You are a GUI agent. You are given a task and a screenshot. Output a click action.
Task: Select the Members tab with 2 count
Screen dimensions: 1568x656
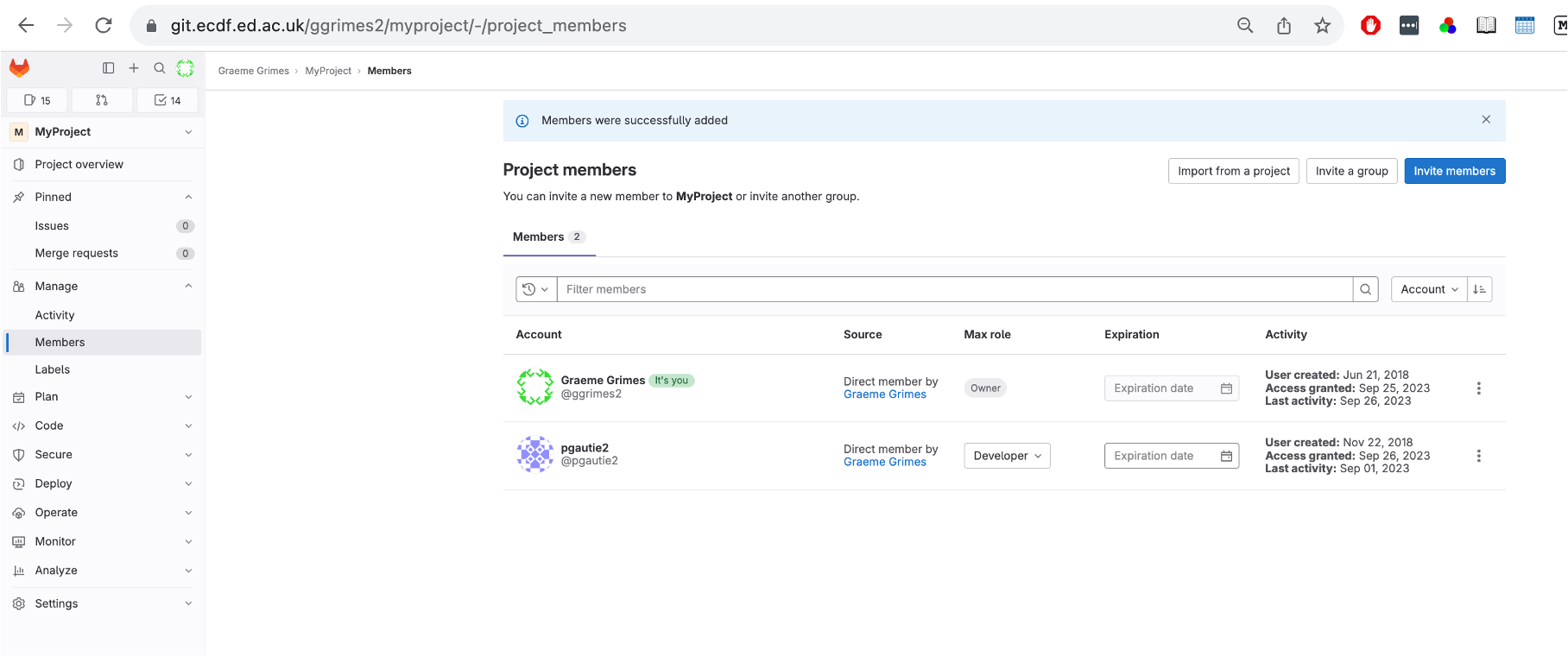549,237
